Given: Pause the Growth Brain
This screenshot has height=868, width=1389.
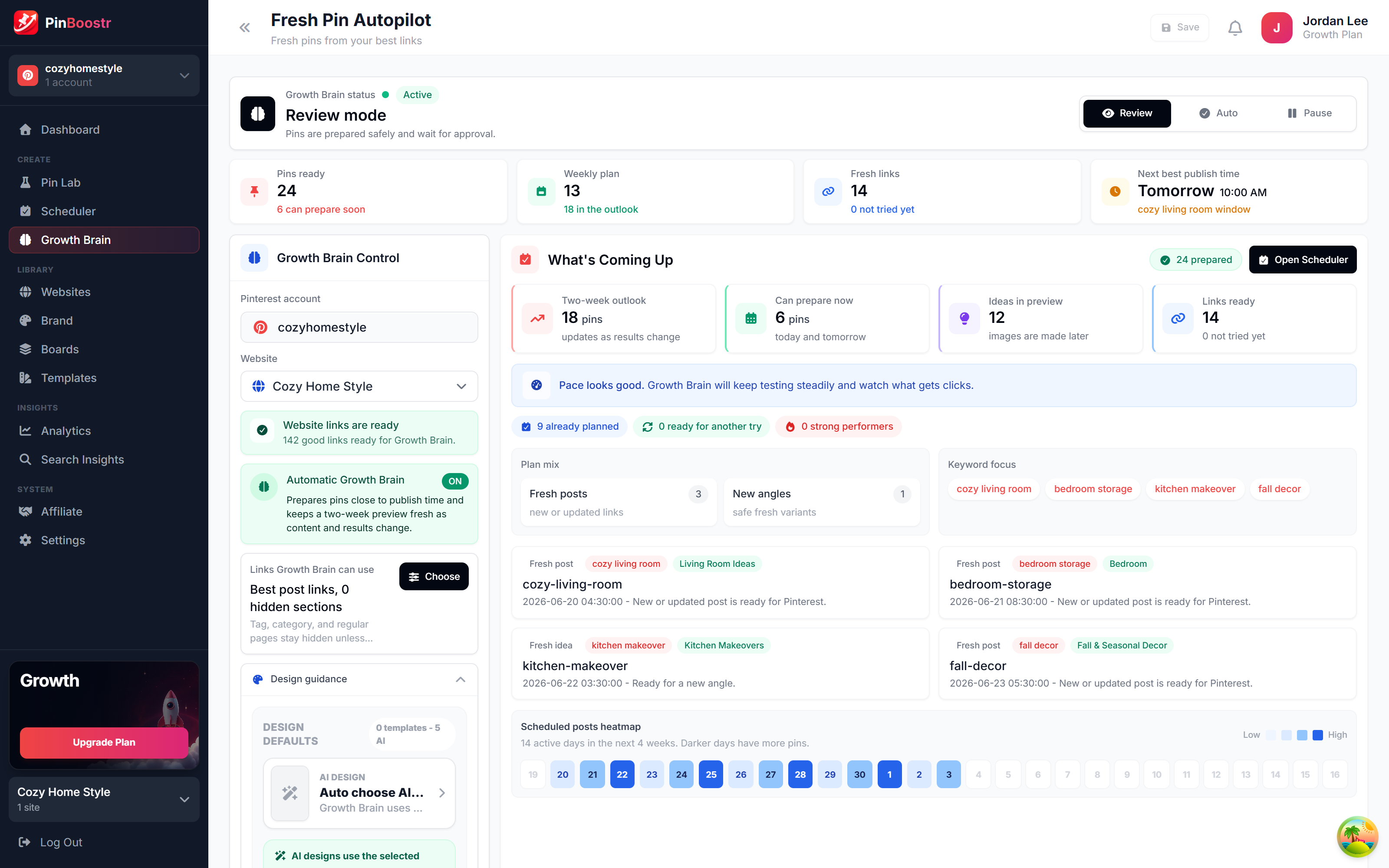Looking at the screenshot, I should point(1309,113).
